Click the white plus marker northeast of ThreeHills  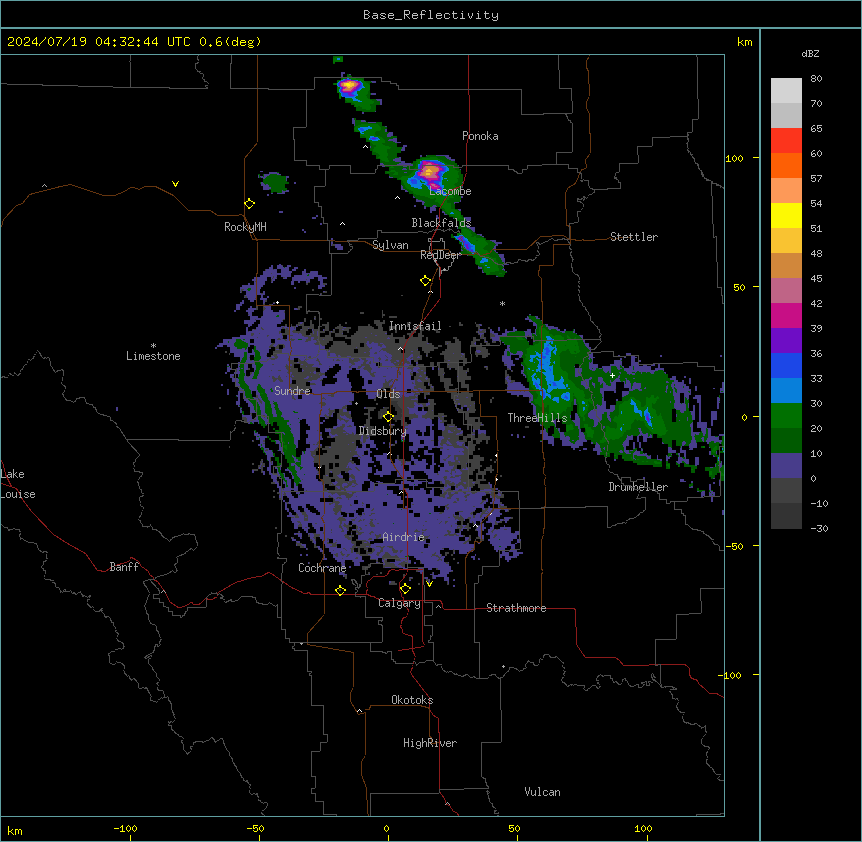[x=612, y=375]
